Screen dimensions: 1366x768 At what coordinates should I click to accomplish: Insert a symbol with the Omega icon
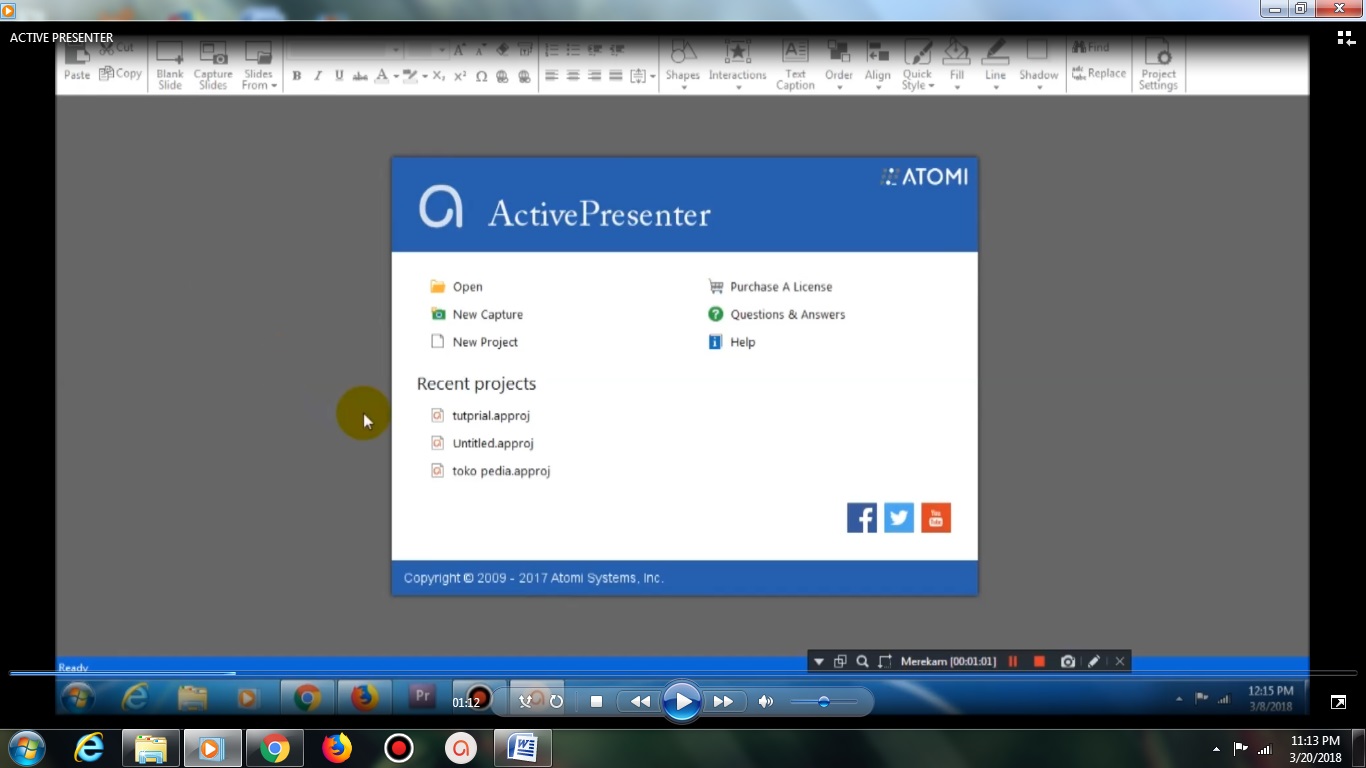pyautogui.click(x=481, y=76)
